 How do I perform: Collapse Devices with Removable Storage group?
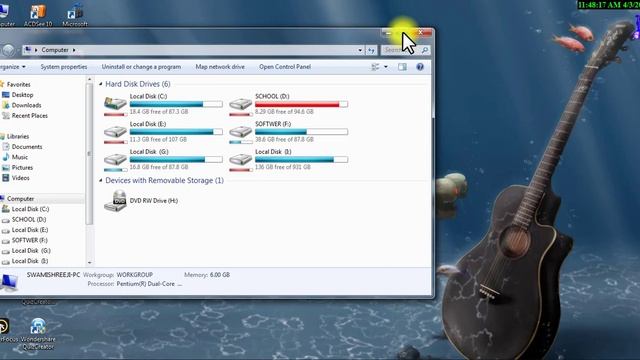click(x=100, y=180)
